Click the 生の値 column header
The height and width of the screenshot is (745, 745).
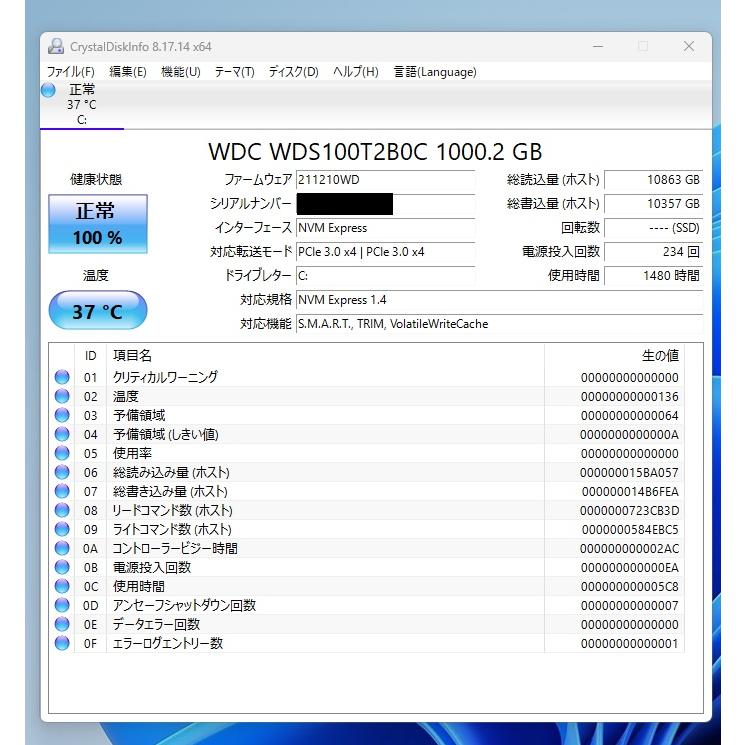614,355
